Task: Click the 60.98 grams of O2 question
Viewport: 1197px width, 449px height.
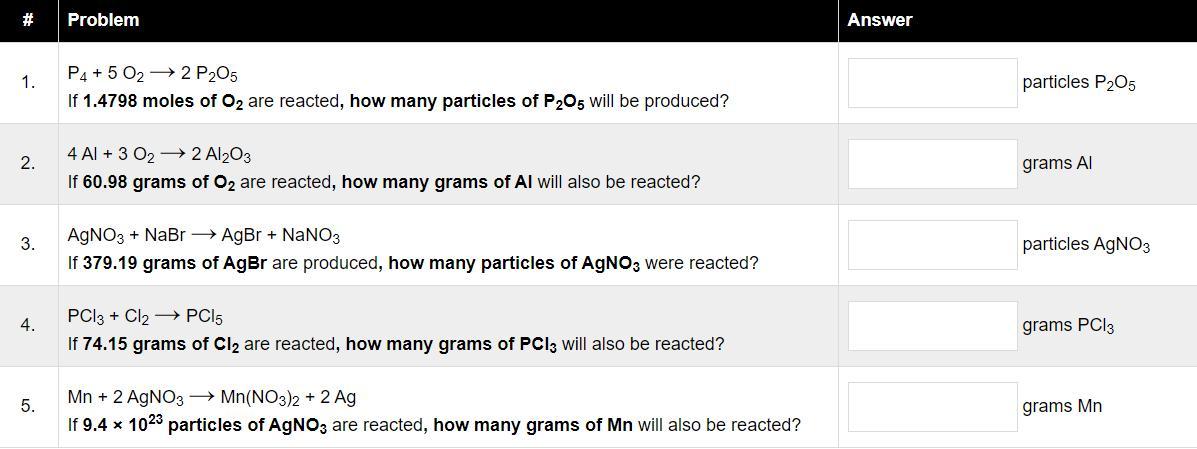Action: click(384, 183)
